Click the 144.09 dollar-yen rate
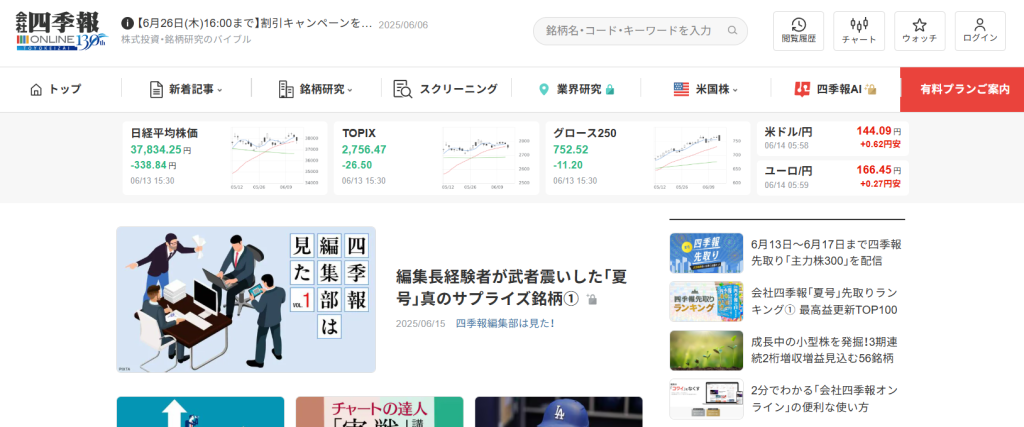Screen dimensions: 1024x427 [x=874, y=131]
